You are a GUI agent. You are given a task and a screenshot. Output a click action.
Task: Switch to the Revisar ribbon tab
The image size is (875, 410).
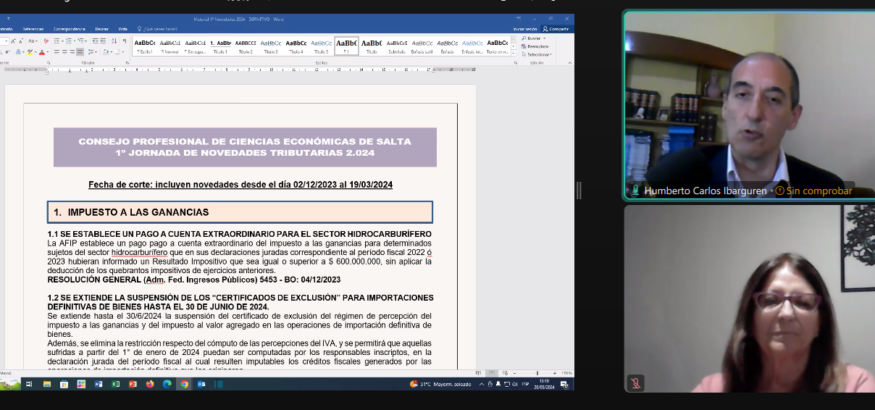tap(102, 29)
